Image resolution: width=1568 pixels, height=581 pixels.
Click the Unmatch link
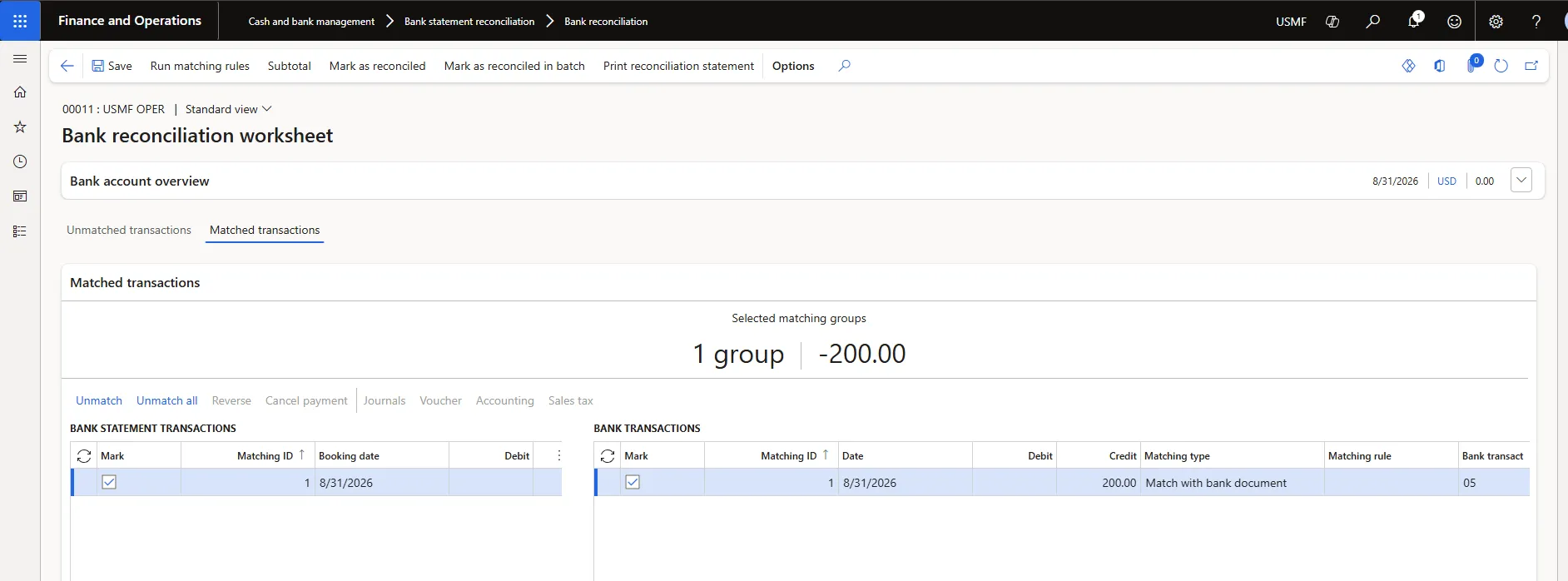pyautogui.click(x=99, y=400)
